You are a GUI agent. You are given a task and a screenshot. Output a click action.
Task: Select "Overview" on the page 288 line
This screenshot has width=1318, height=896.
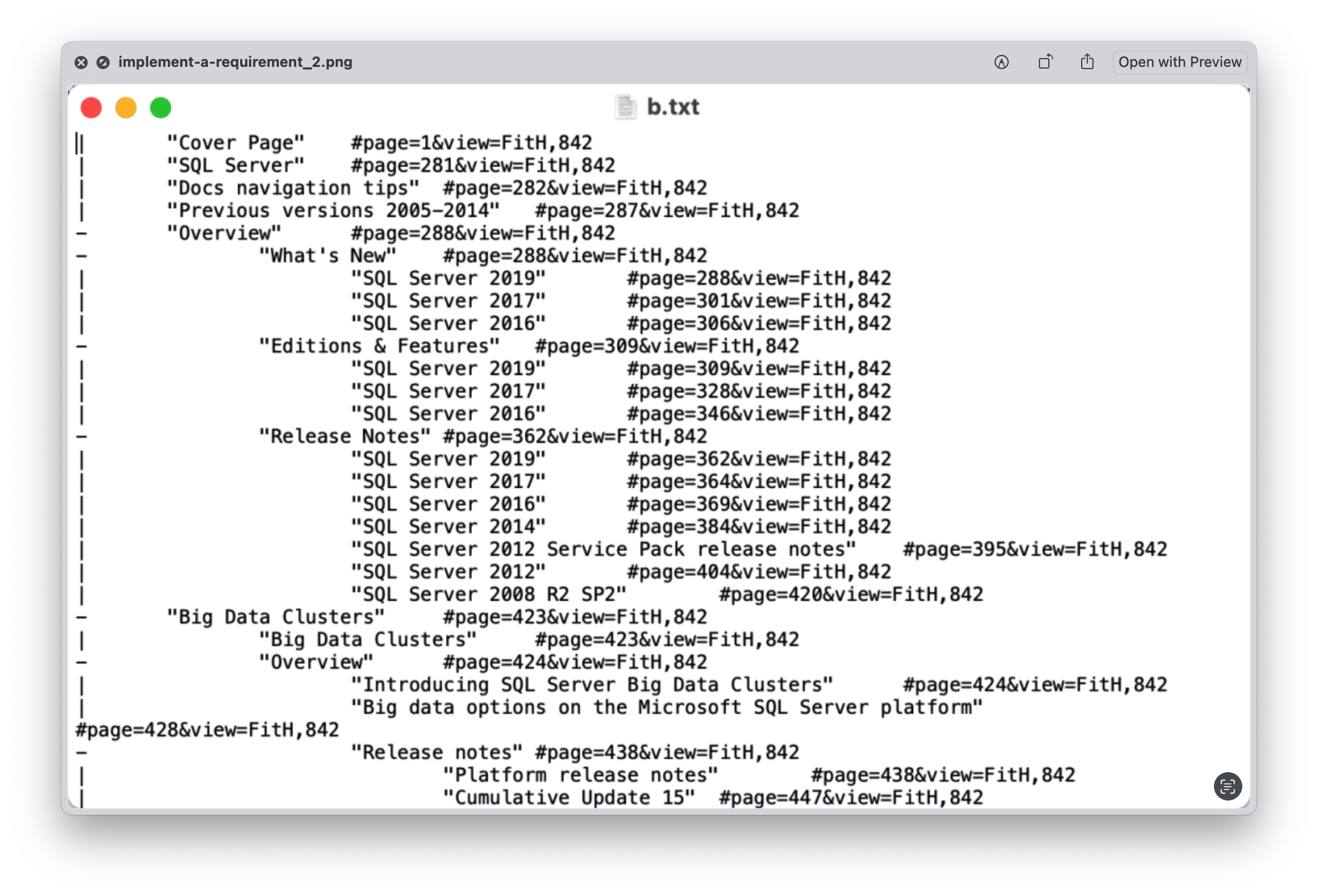tap(224, 233)
